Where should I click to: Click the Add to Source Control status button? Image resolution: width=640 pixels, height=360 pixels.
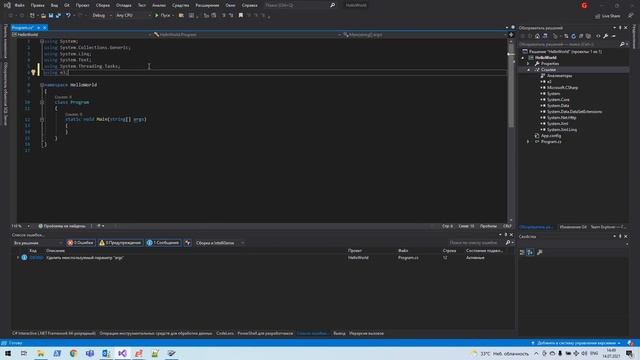(577, 343)
